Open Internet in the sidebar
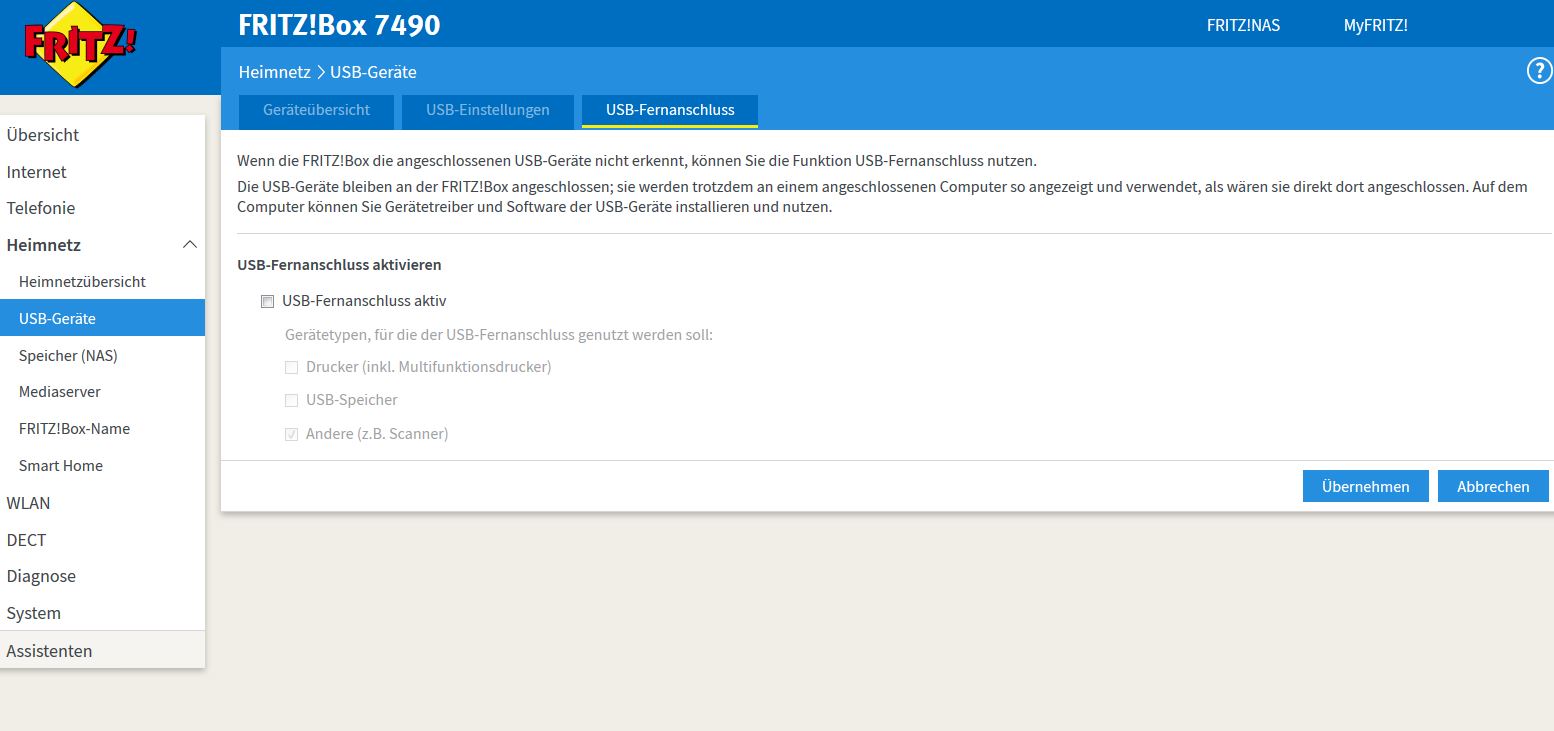This screenshot has height=731, width=1554. 102,172
